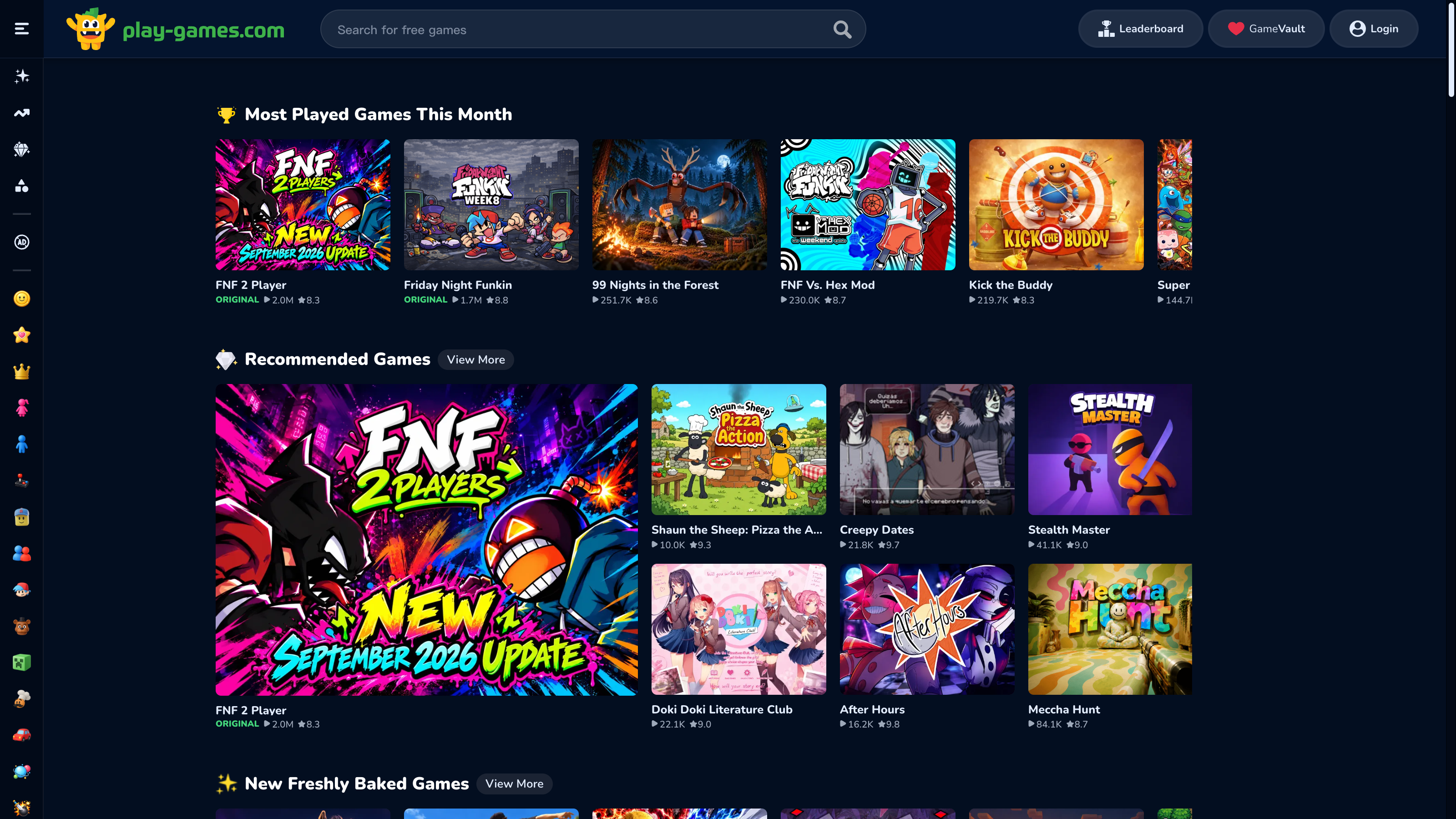Select the chef hat cooking sidebar icon

tap(21, 699)
